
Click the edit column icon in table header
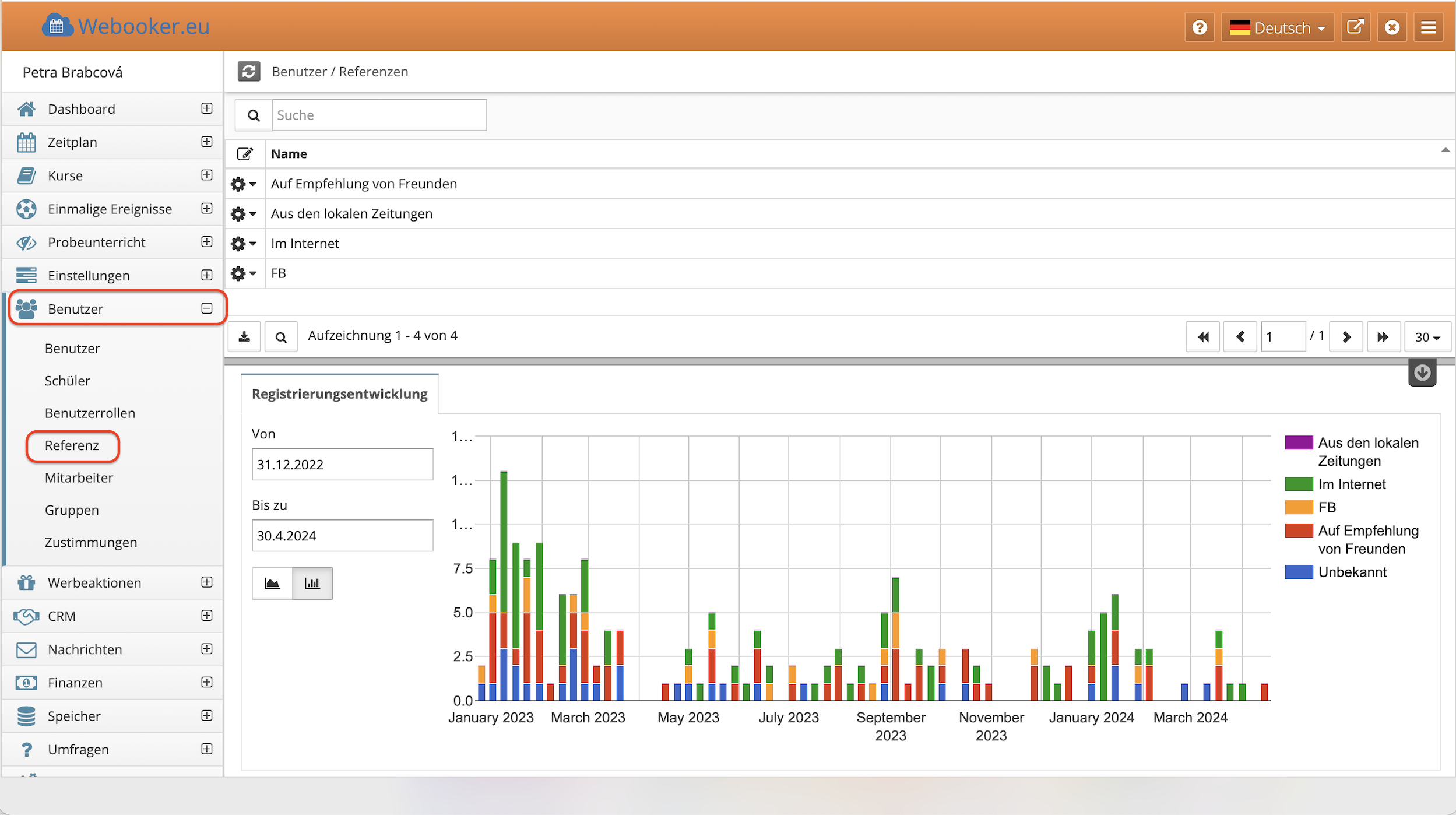245,154
